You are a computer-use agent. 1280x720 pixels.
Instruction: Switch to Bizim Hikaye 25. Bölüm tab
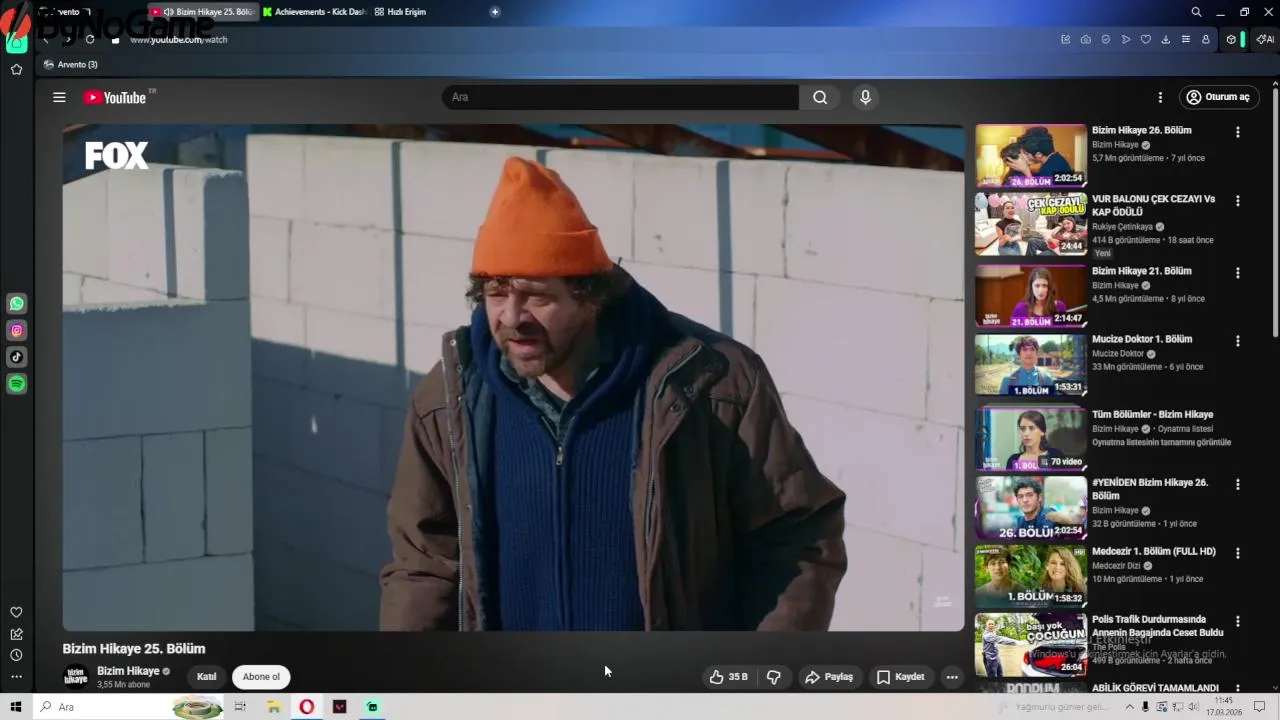(x=203, y=12)
